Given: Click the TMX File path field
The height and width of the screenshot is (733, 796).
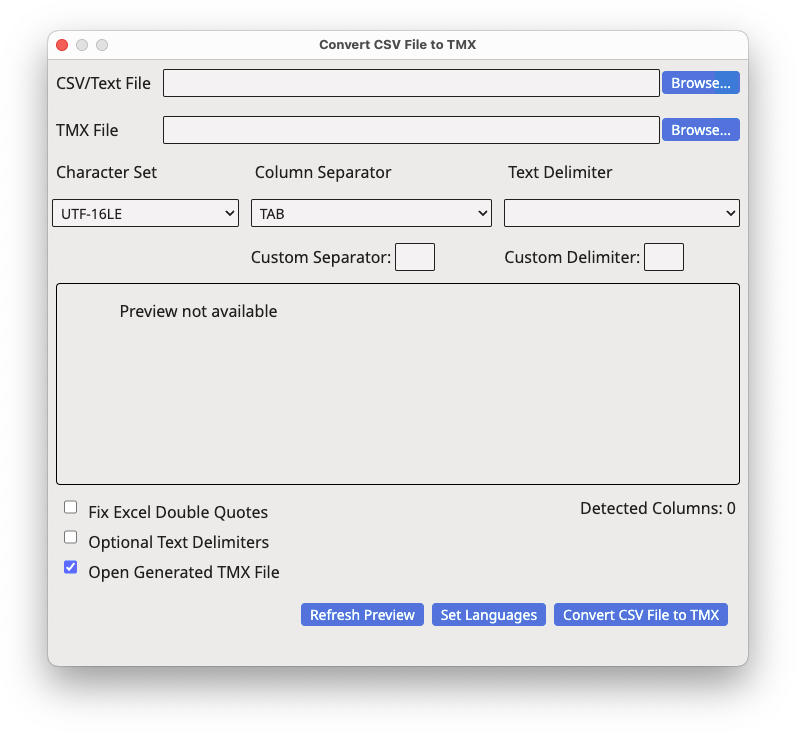Looking at the screenshot, I should (411, 130).
